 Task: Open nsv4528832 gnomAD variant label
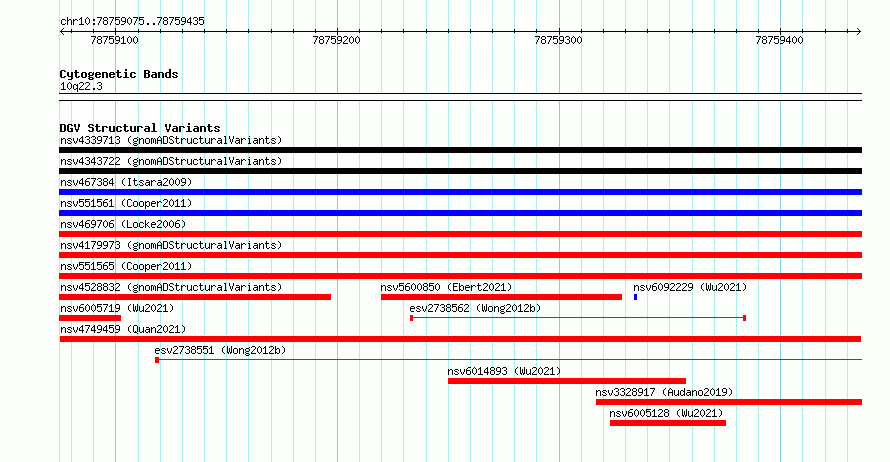tap(171, 287)
